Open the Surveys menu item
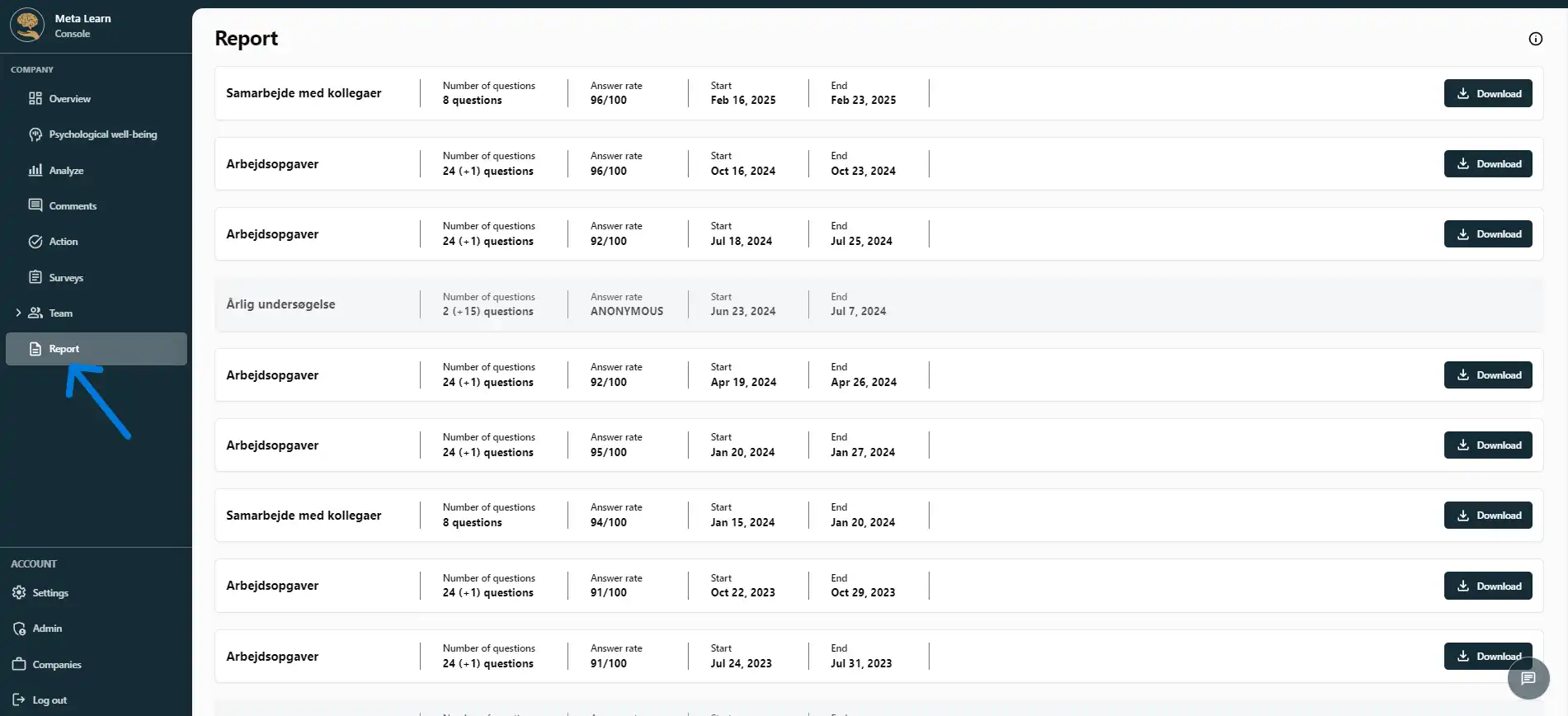 coord(65,278)
